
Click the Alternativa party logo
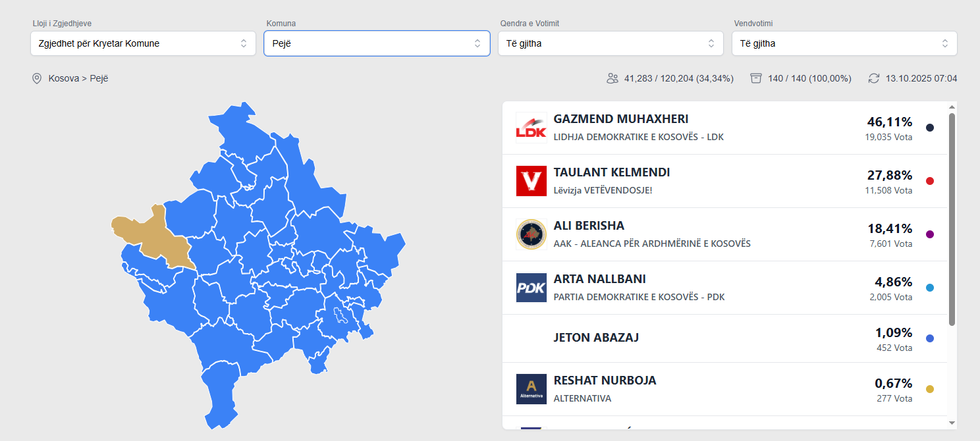tap(529, 389)
